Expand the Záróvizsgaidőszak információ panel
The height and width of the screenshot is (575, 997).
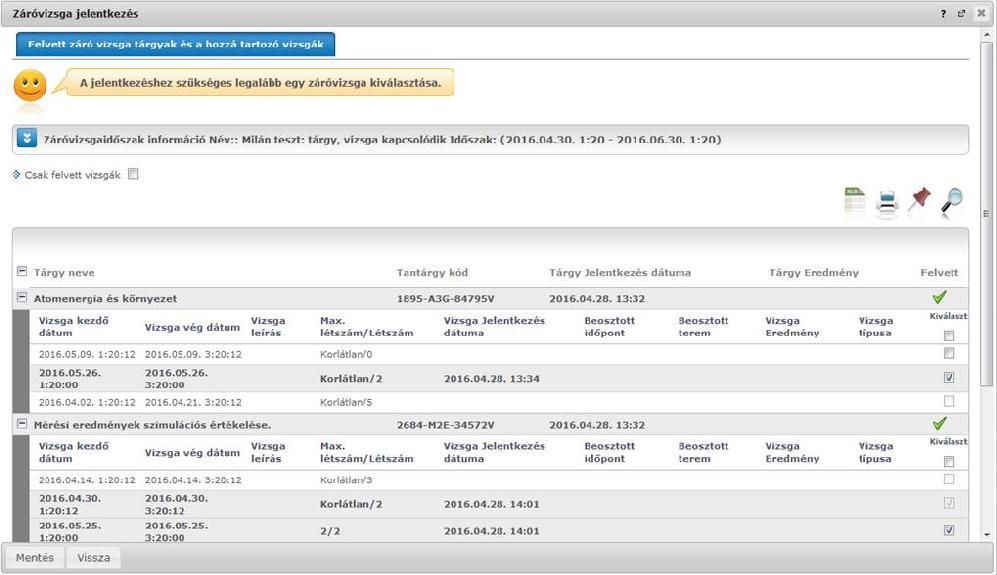(x=27, y=138)
